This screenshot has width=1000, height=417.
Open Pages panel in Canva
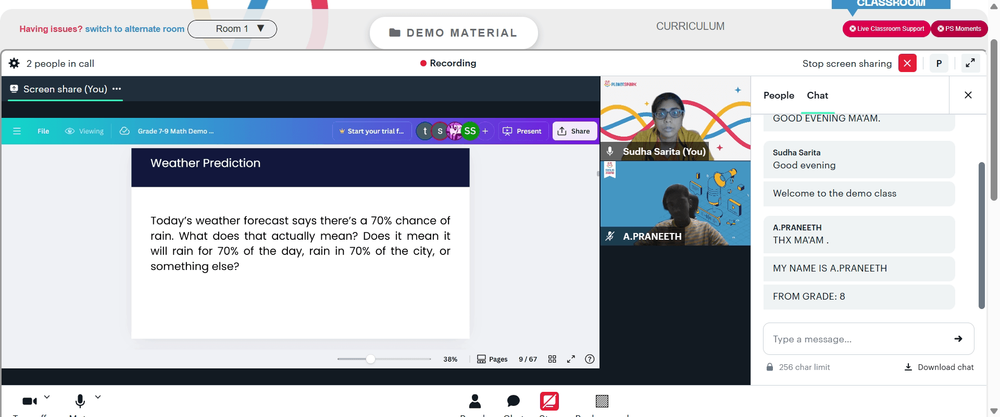pyautogui.click(x=492, y=359)
